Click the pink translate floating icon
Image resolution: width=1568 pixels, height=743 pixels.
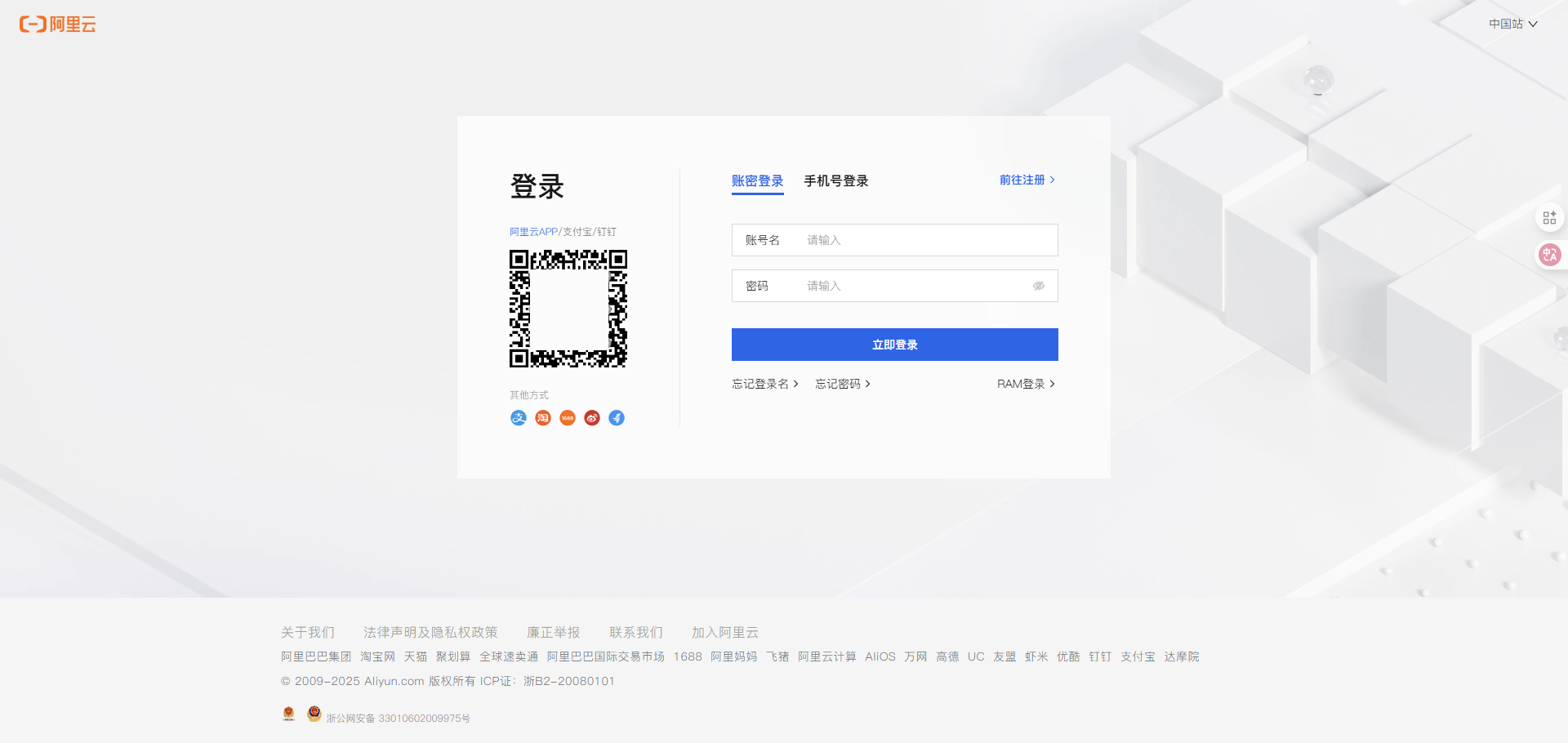click(1549, 255)
